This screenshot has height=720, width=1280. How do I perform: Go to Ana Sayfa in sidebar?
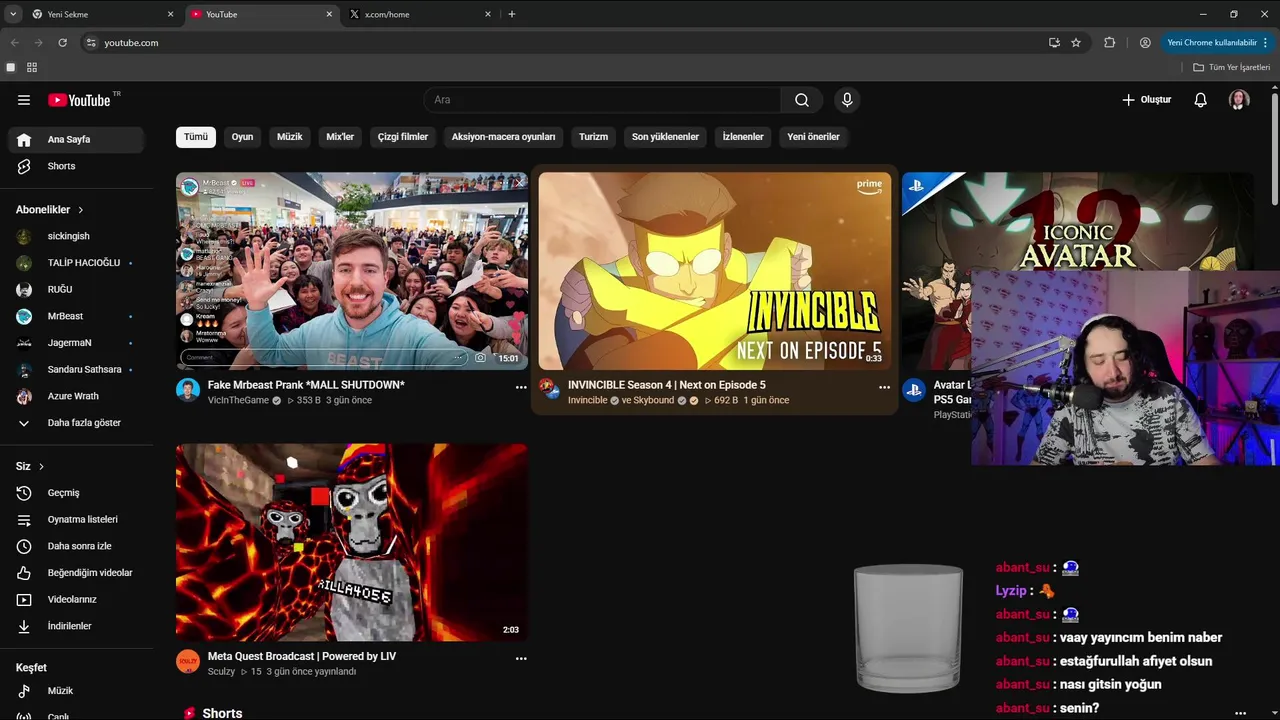[x=76, y=140]
